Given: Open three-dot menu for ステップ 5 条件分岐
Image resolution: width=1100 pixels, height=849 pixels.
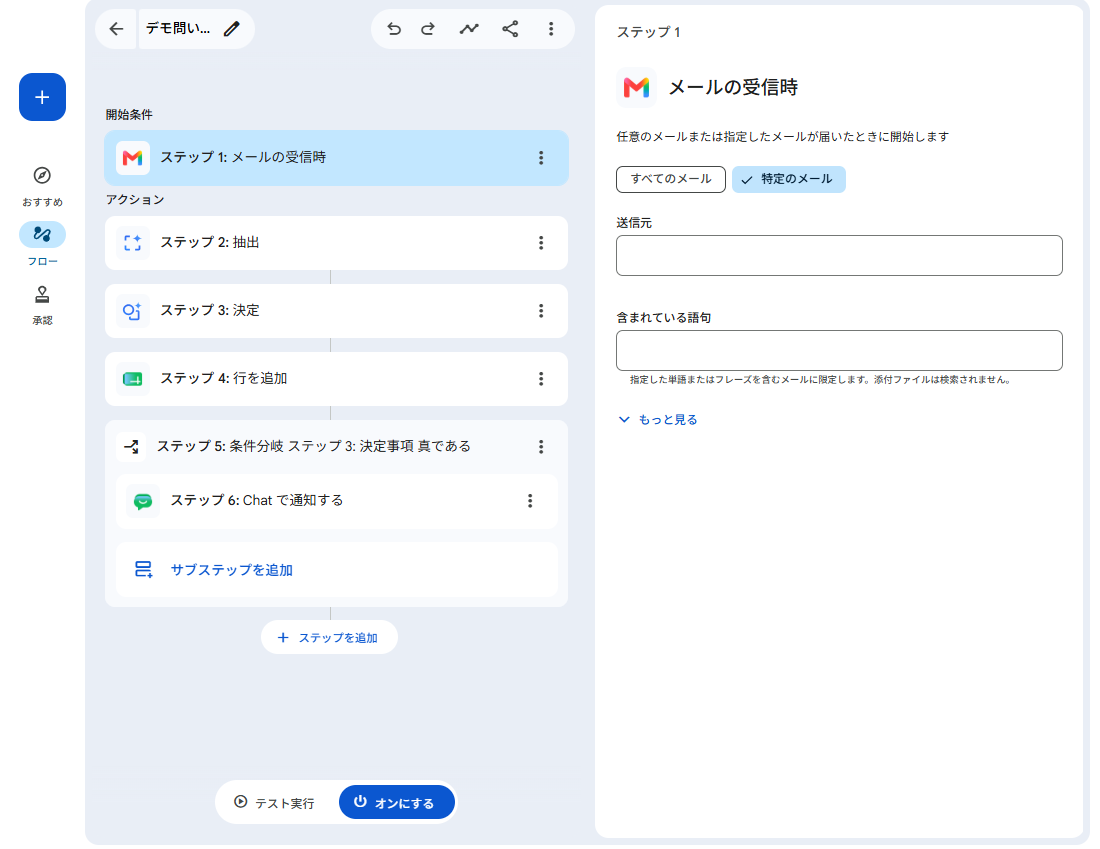Looking at the screenshot, I should pos(541,447).
